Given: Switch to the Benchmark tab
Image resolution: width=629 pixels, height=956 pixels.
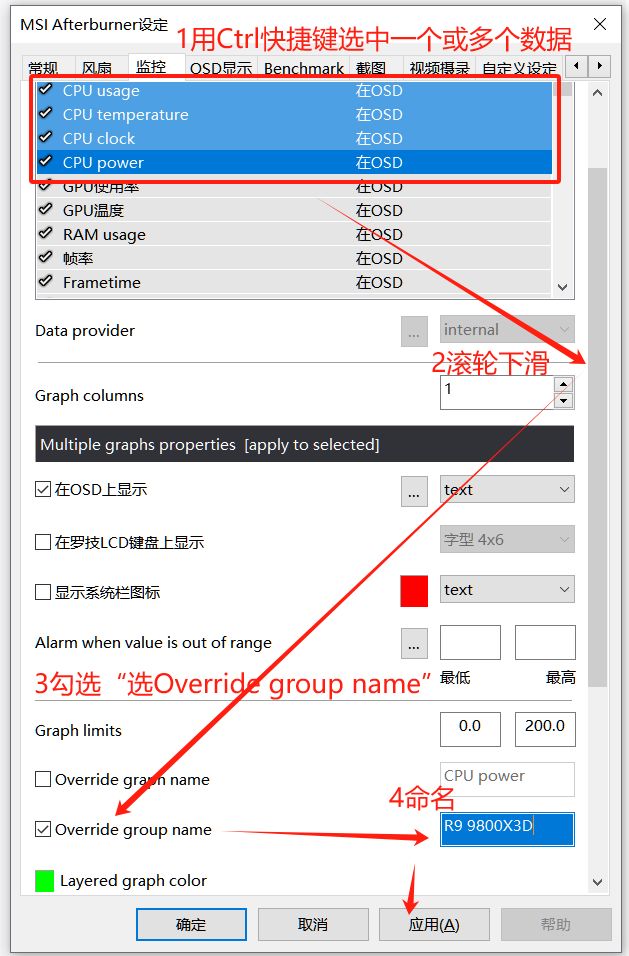Looking at the screenshot, I should tap(304, 66).
